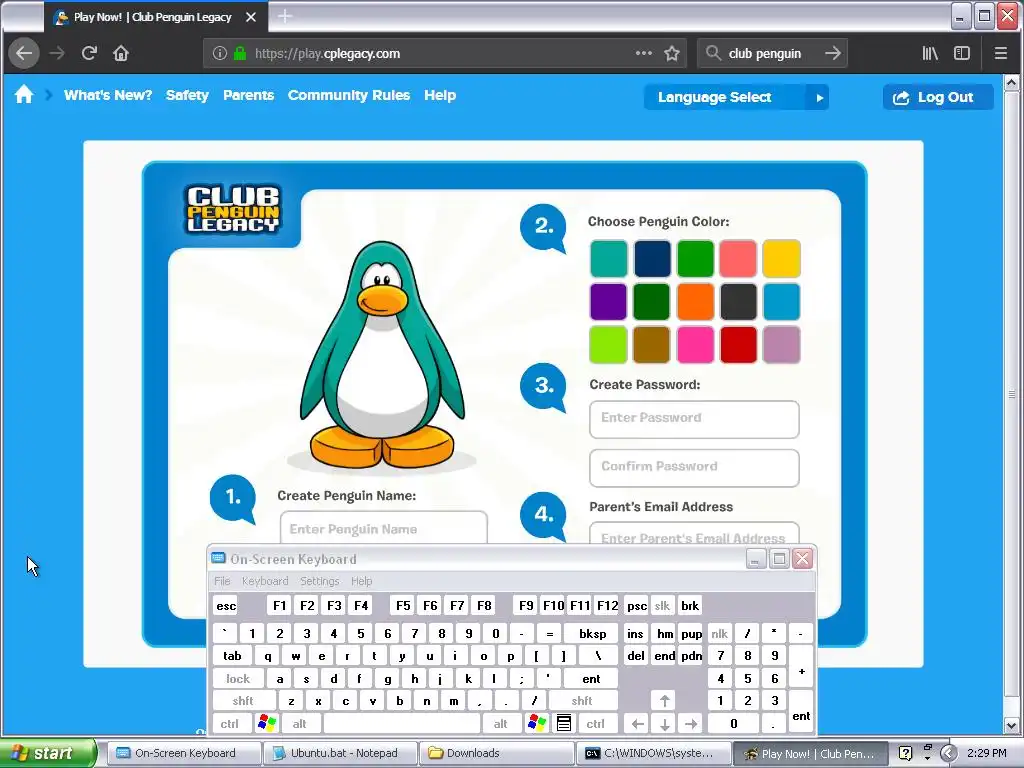Toggle the left shft key on keyboard
Image resolution: width=1024 pixels, height=768 pixels.
click(x=243, y=701)
